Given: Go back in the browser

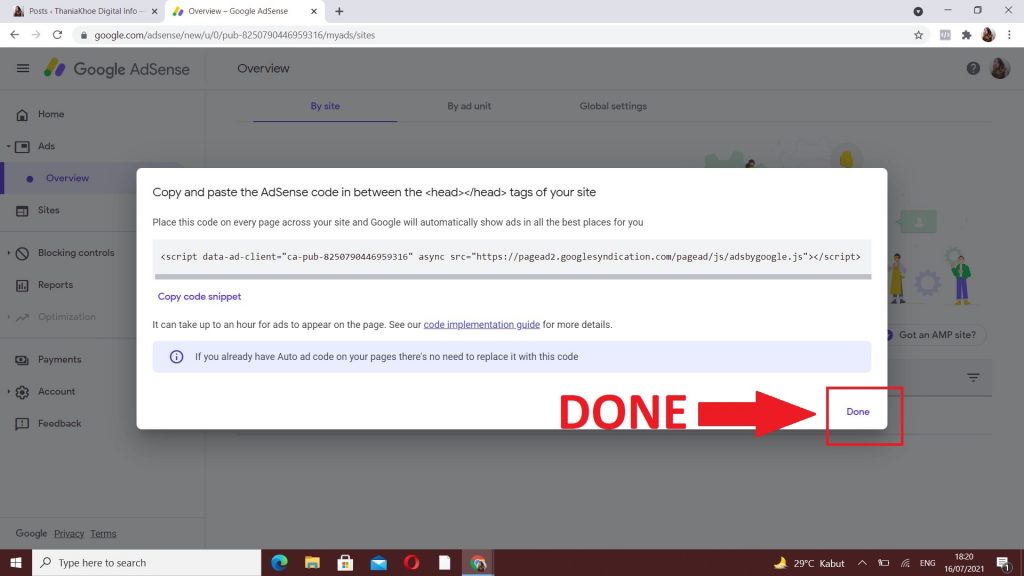Looking at the screenshot, I should tap(14, 35).
